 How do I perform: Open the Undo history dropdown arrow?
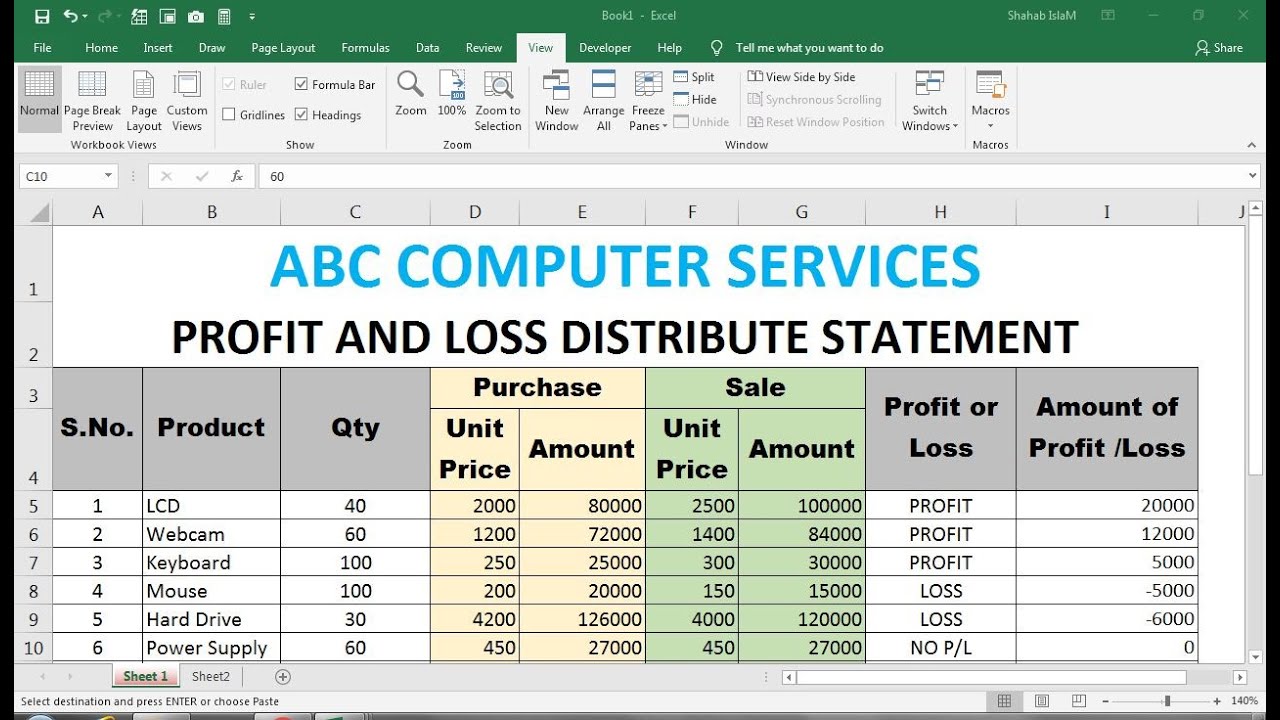84,17
